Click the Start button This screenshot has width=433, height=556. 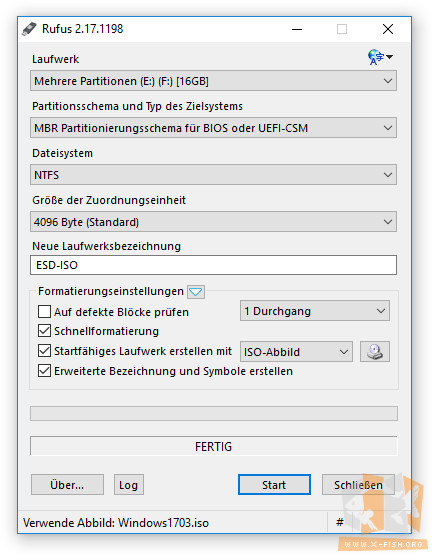(x=274, y=484)
